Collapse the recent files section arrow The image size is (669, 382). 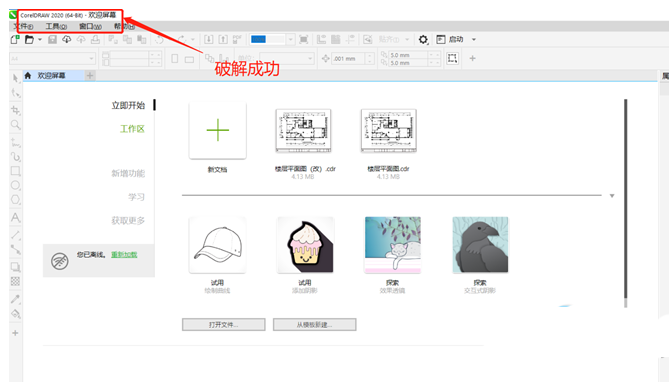(612, 196)
